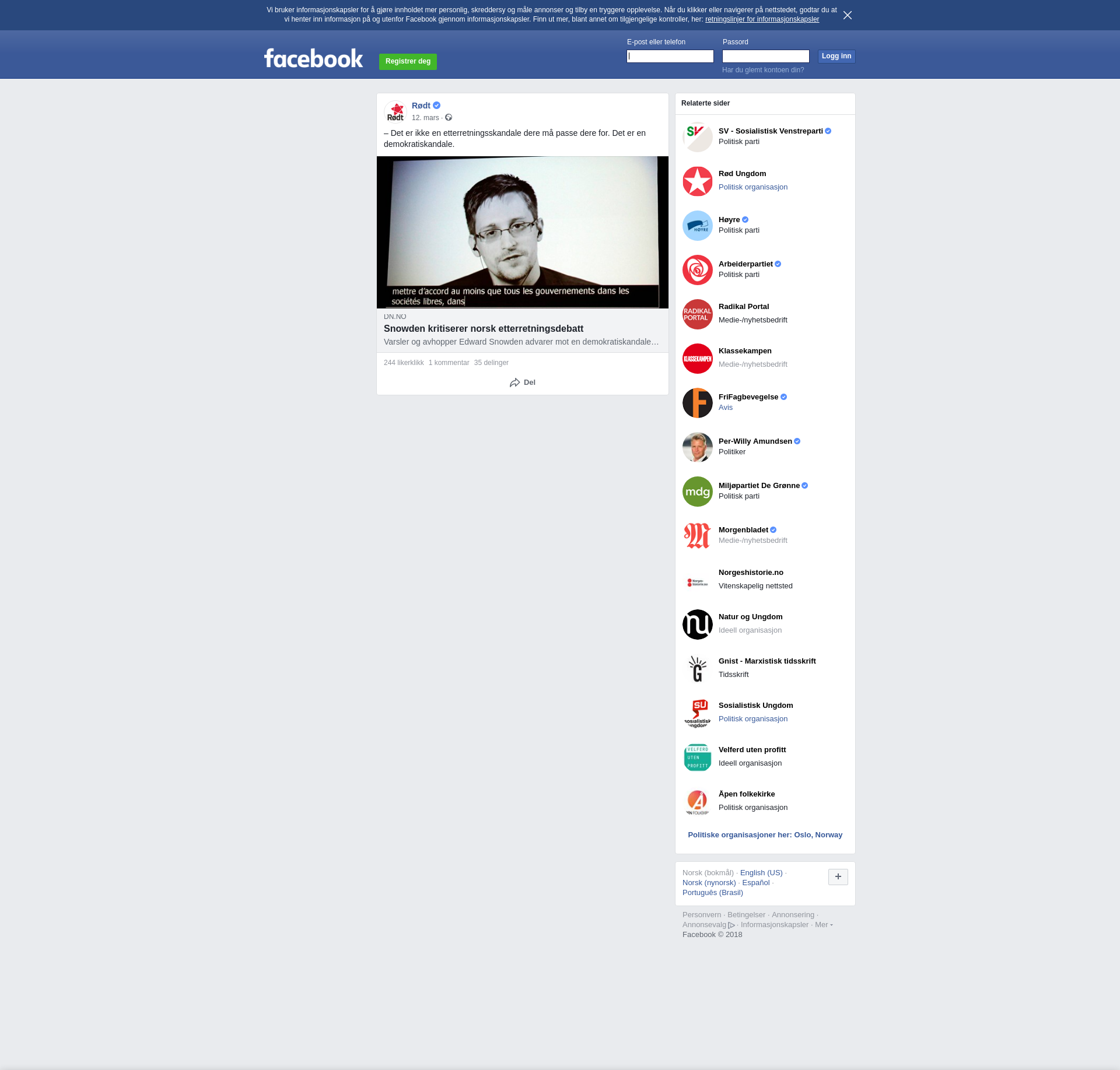This screenshot has width=1120, height=1070.
Task: Expand the Mer footer dropdown
Action: pyautogui.click(x=824, y=925)
